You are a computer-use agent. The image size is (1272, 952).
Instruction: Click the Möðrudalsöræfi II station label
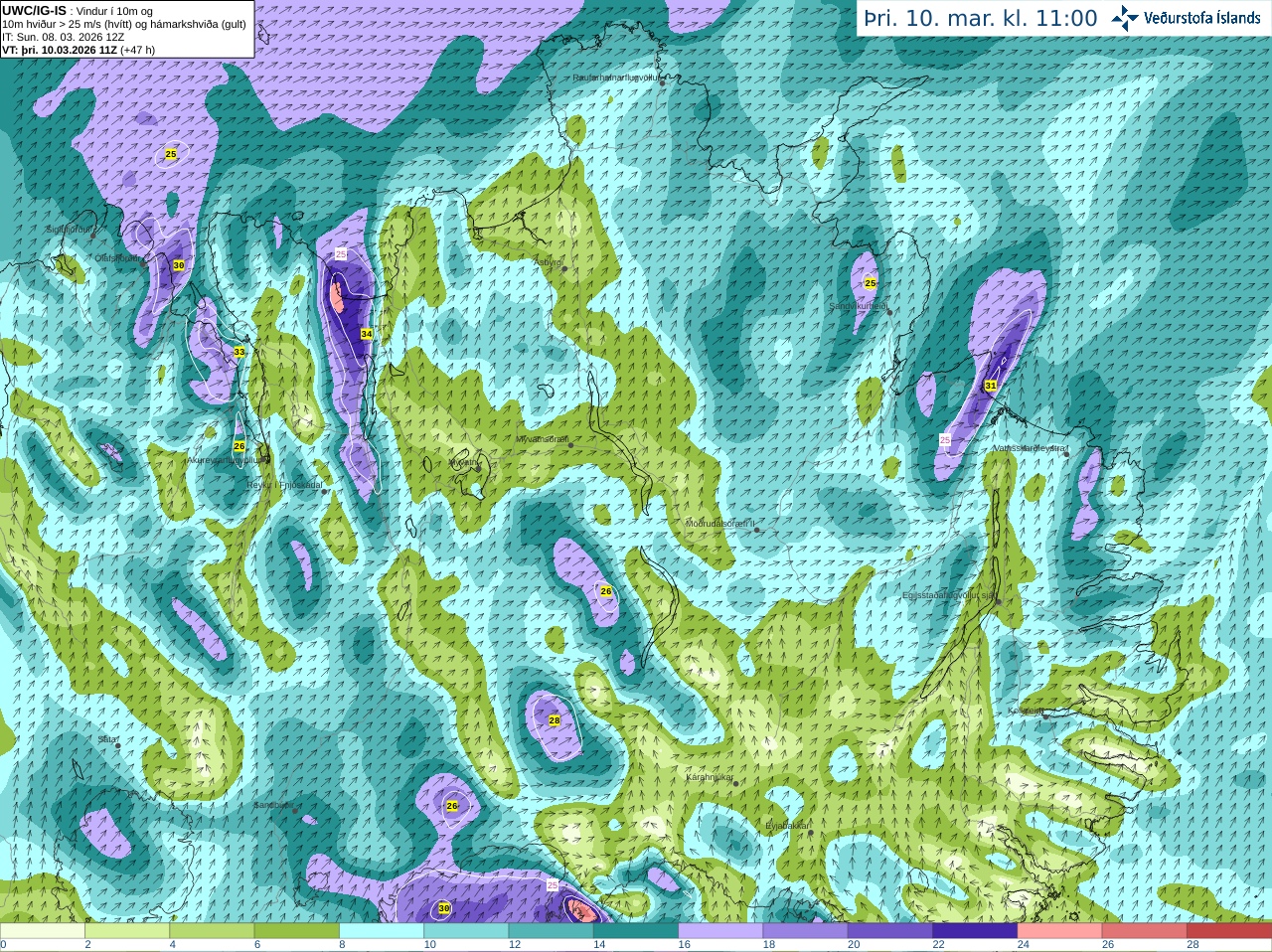pos(720,524)
